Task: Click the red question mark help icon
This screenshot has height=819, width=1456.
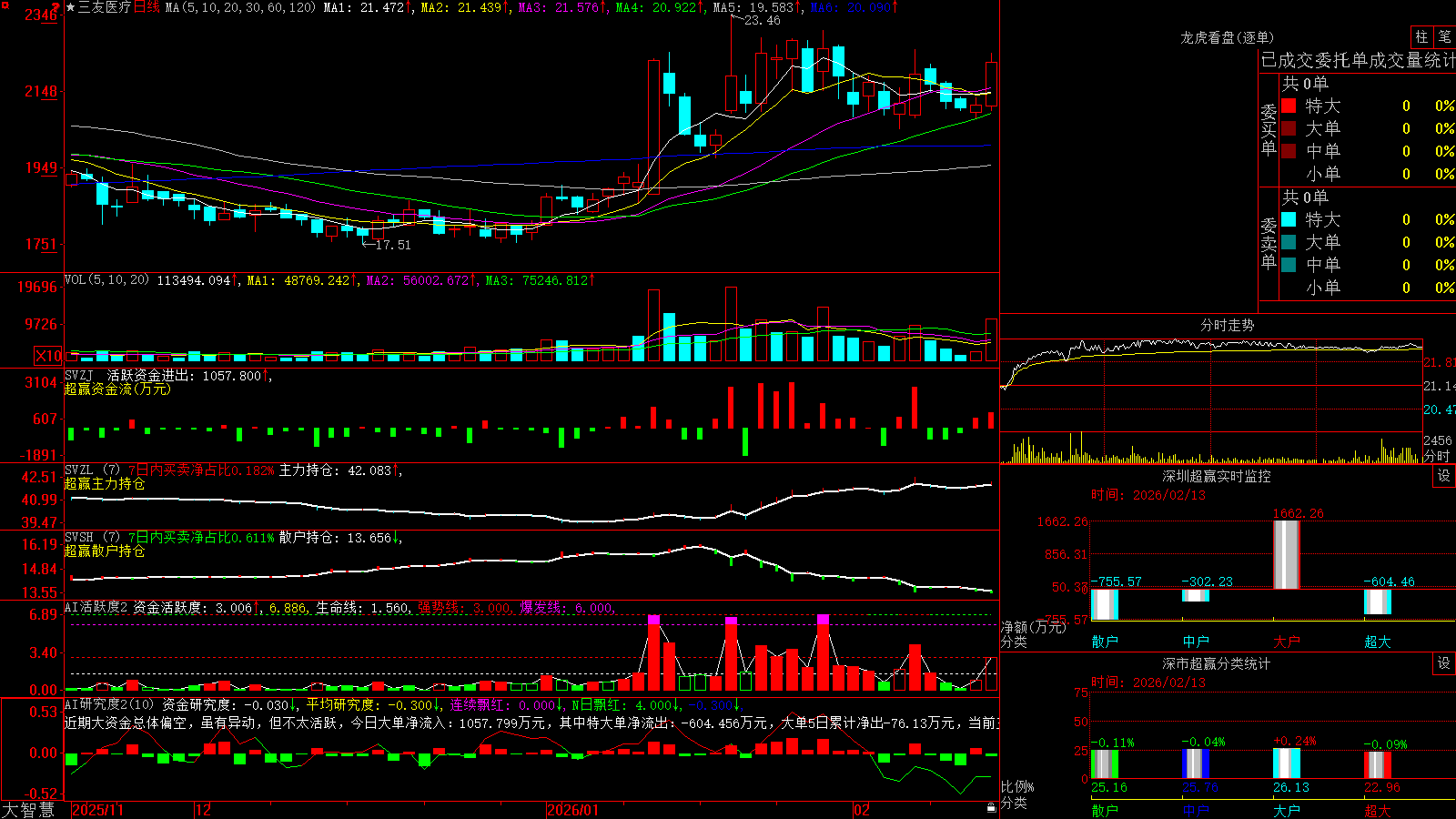Action: pos(56,7)
